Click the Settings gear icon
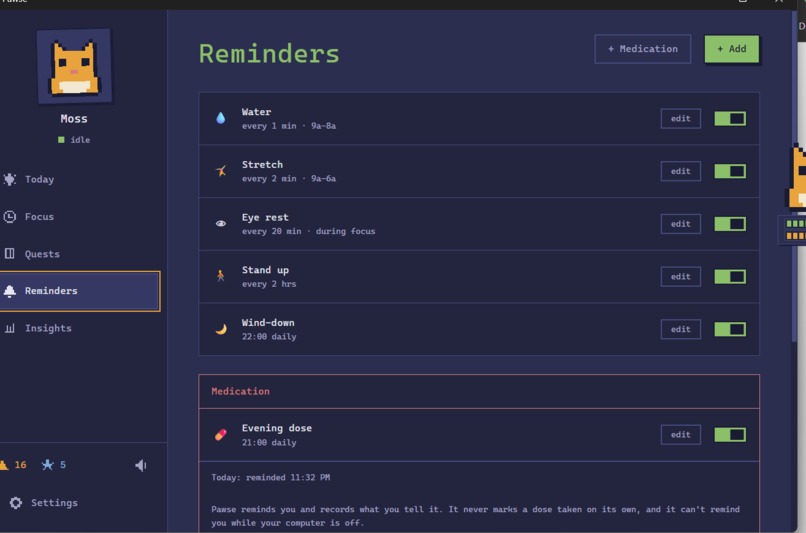 [16, 503]
